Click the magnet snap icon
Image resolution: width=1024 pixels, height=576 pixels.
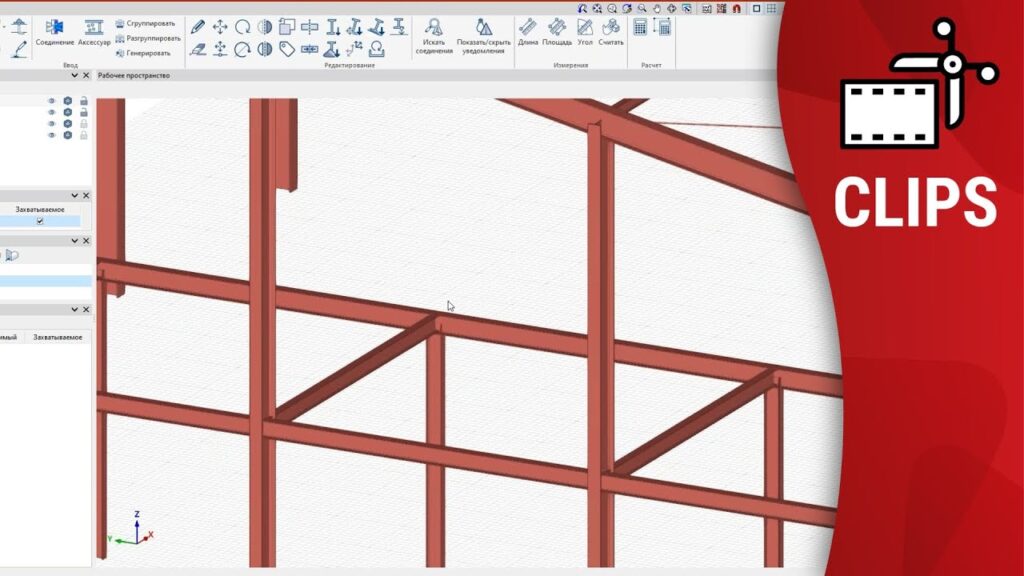[736, 8]
